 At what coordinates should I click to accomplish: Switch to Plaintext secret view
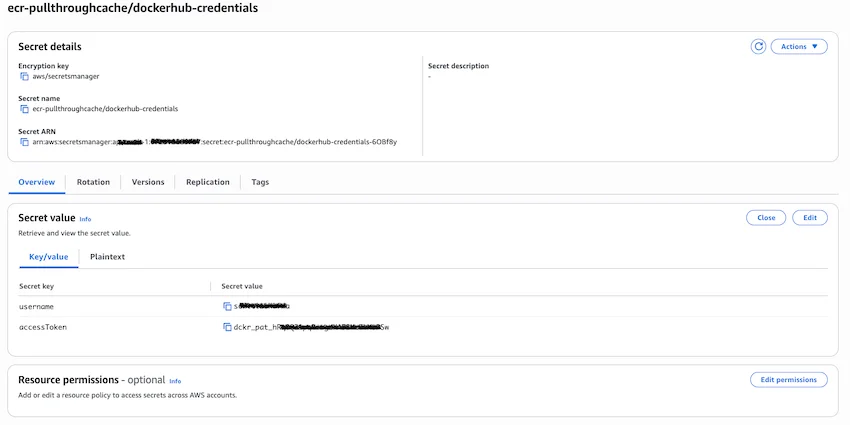[x=107, y=257]
